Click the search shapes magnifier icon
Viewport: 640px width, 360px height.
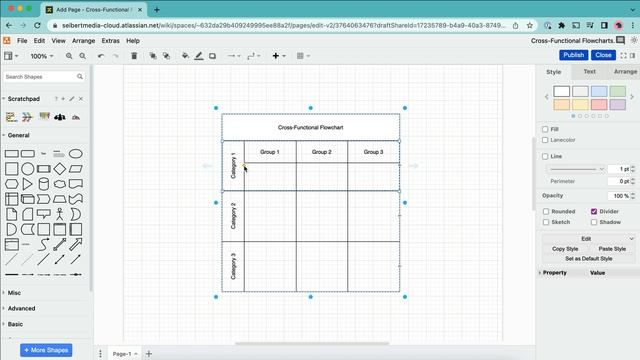point(80,76)
